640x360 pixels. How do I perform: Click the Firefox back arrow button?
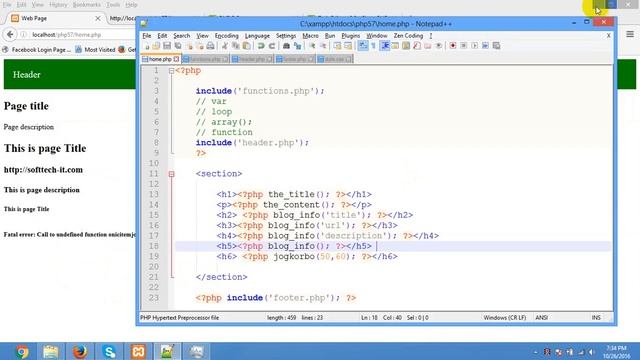click(10, 35)
